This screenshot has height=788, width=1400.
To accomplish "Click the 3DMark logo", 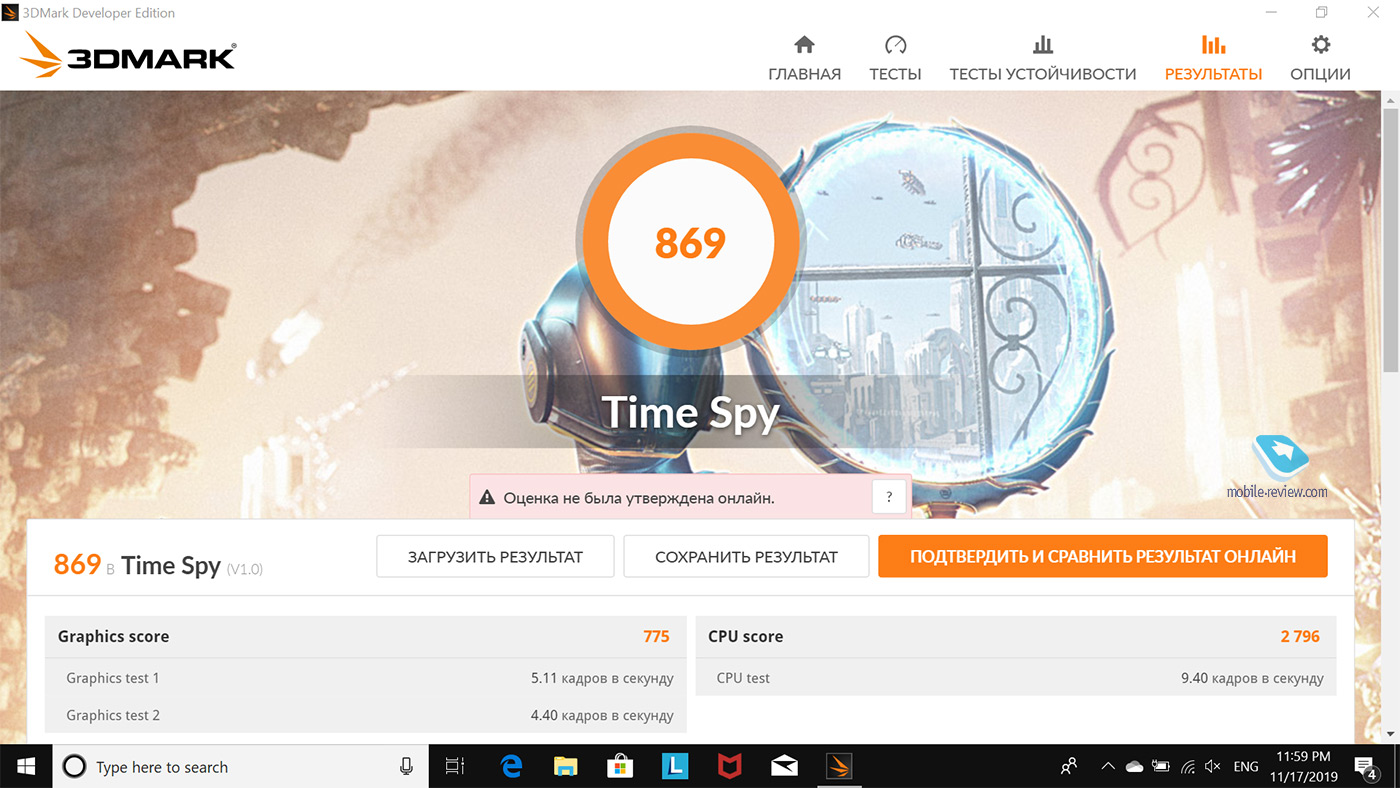I will coord(128,56).
